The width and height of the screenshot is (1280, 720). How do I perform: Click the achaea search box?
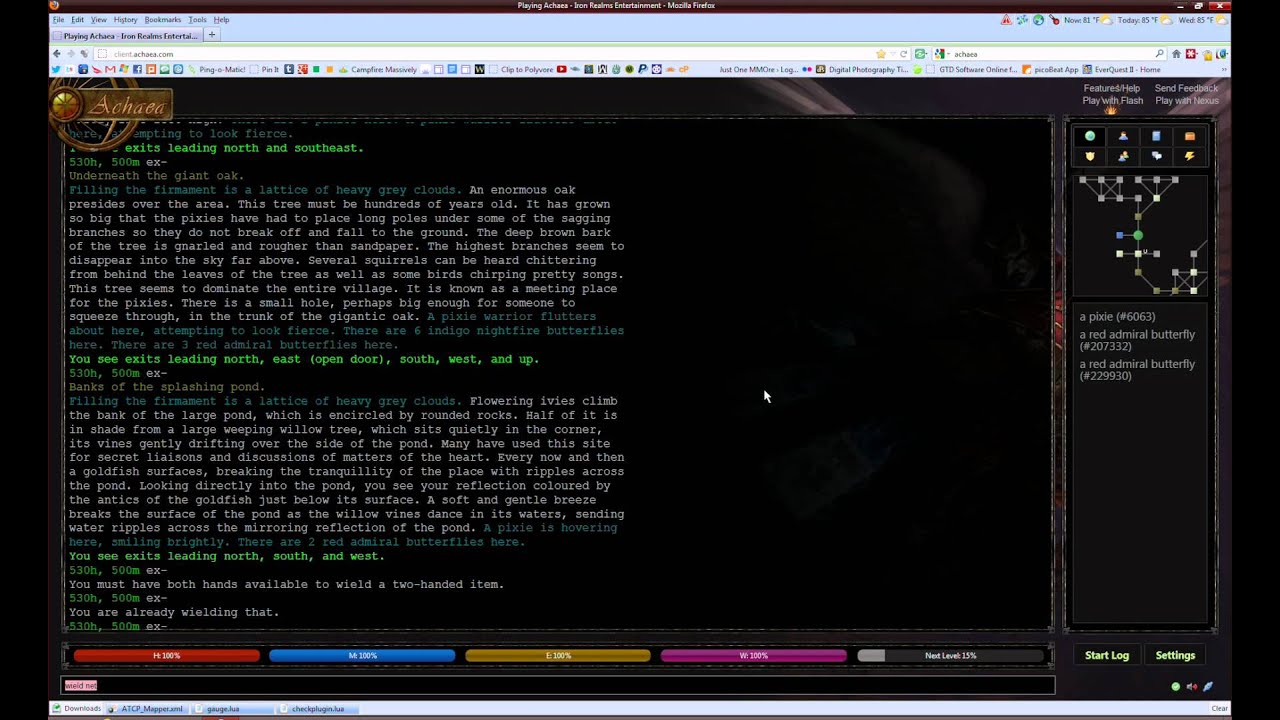1050,54
